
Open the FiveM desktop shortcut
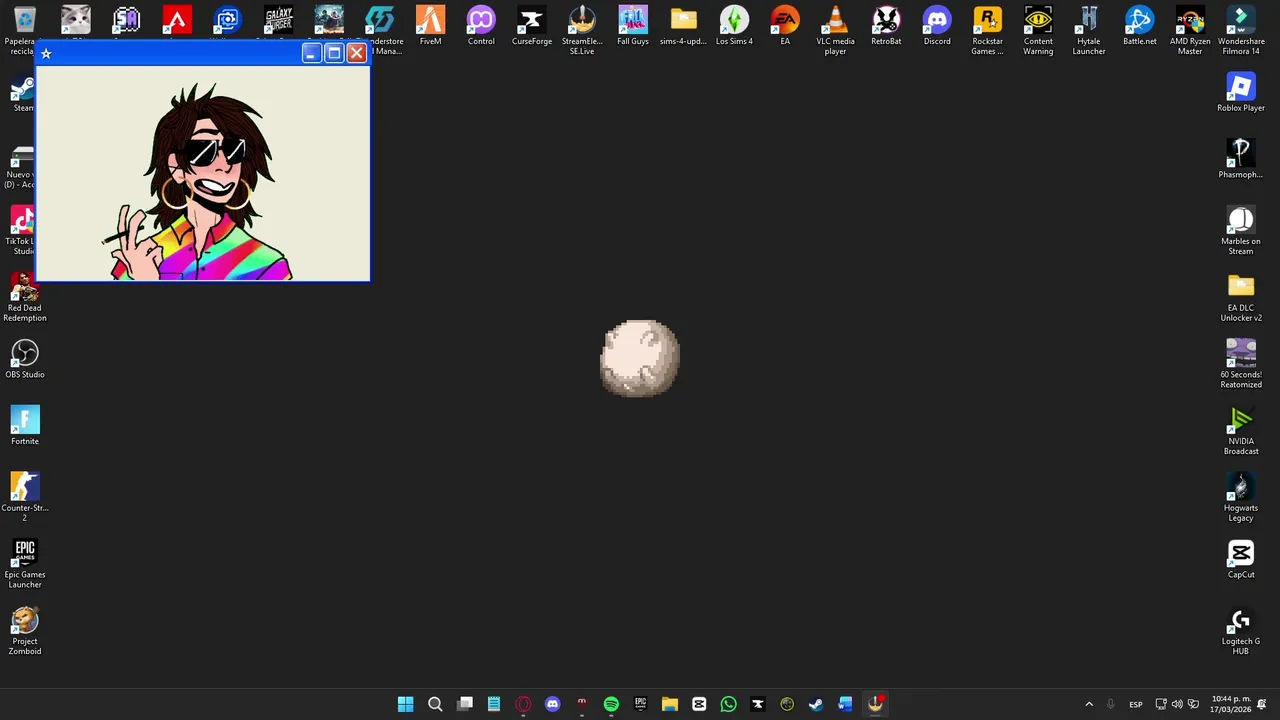coord(430,27)
